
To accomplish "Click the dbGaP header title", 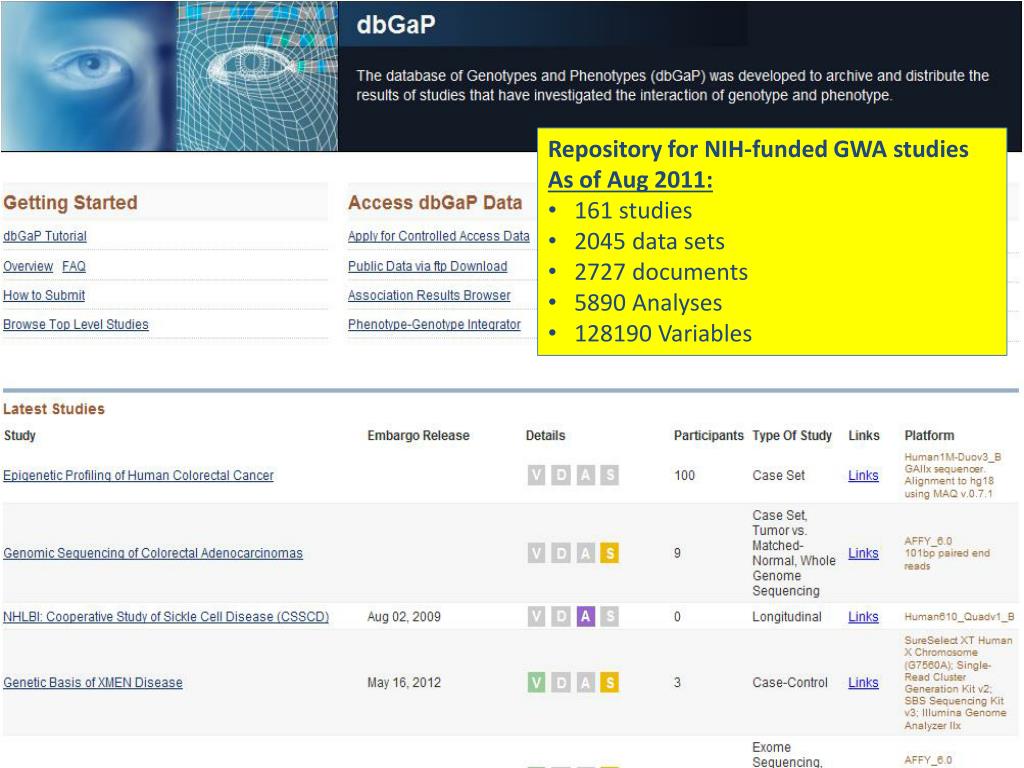I will 396,25.
